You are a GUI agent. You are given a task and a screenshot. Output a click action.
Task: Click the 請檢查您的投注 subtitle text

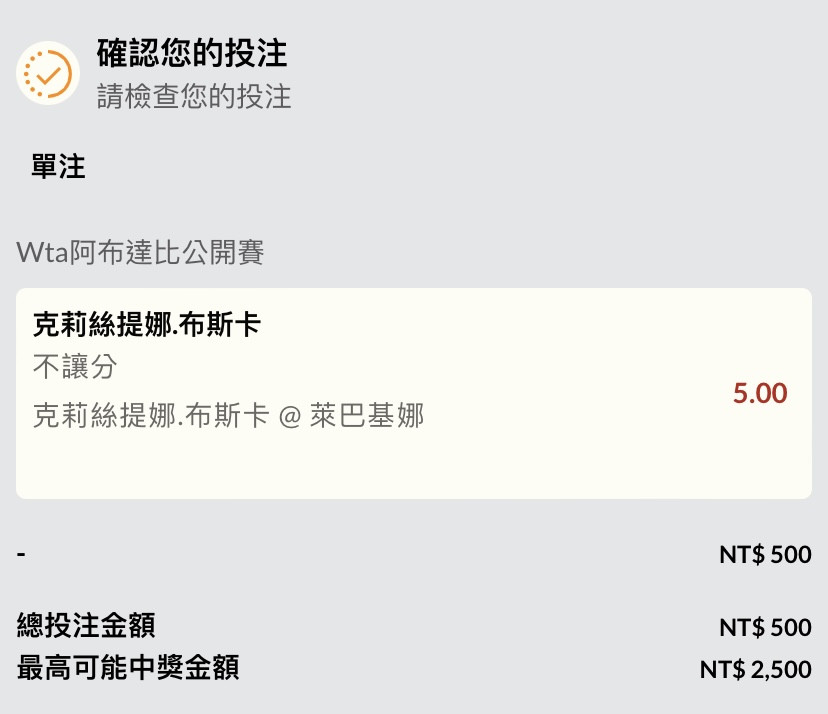click(194, 97)
